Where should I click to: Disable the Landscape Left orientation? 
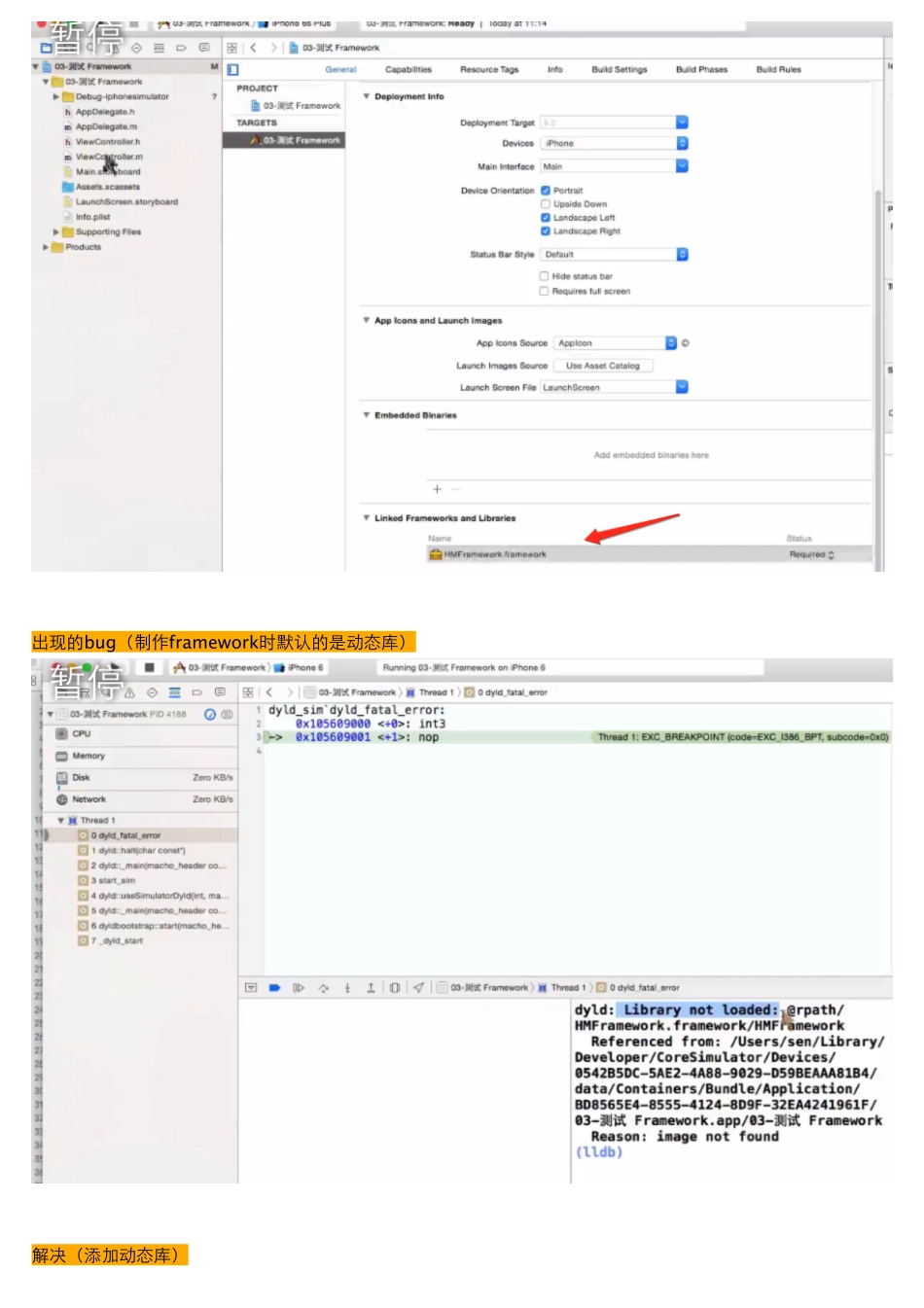(545, 218)
